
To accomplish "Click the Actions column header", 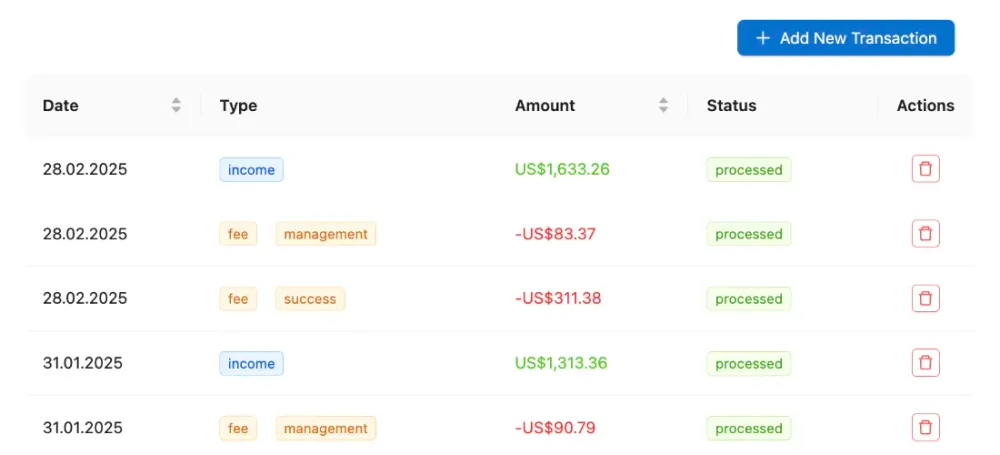I will 925,105.
